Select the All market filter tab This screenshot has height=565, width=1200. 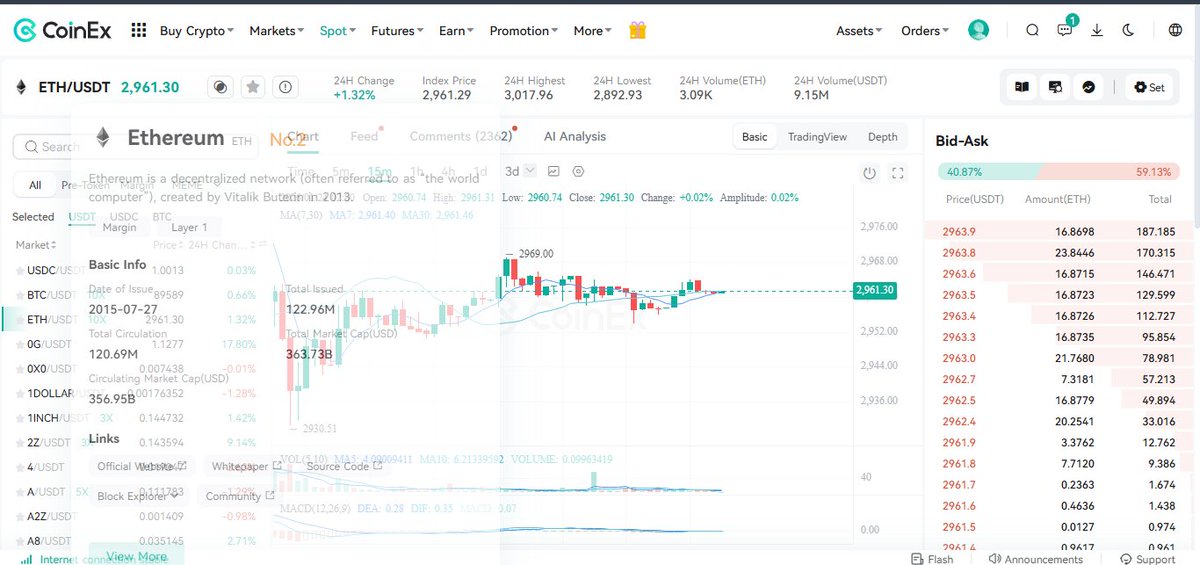[x=35, y=185]
